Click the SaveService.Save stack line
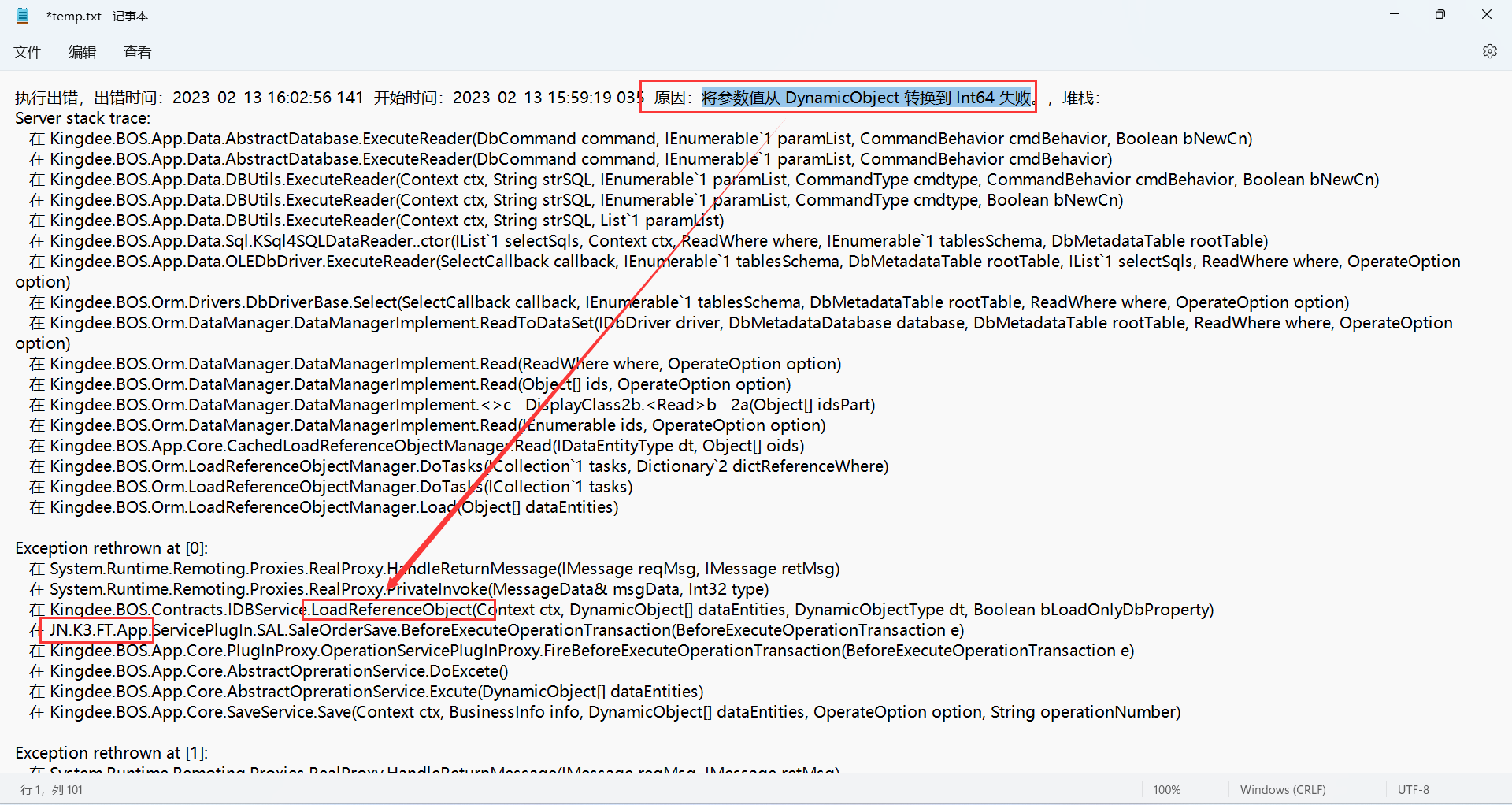 (605, 712)
